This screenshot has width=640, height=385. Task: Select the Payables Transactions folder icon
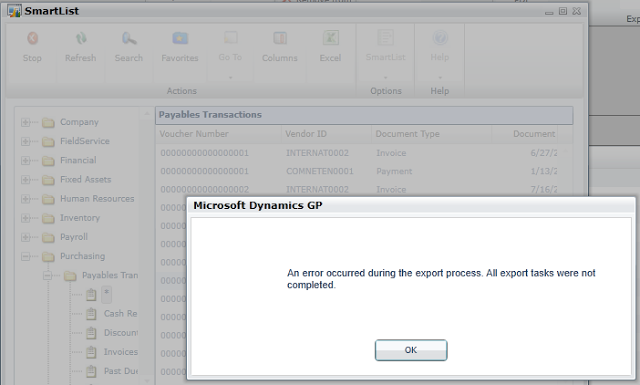70,276
